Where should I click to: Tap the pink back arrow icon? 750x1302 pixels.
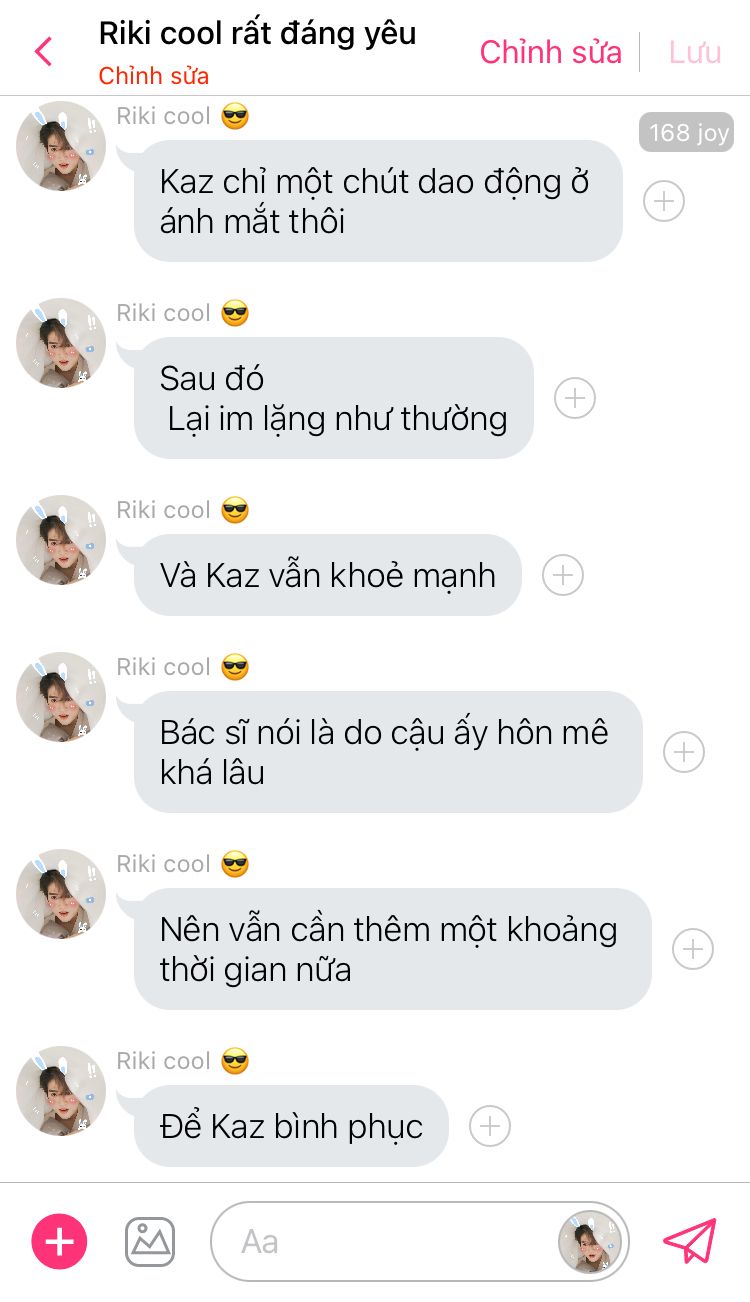point(43,51)
